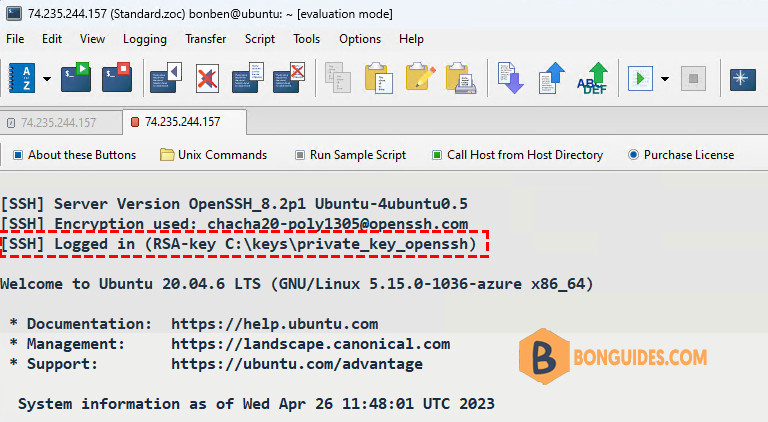Select the active 74.235.244.157 tab with red icon
The height and width of the screenshot is (422, 768).
pos(185,122)
